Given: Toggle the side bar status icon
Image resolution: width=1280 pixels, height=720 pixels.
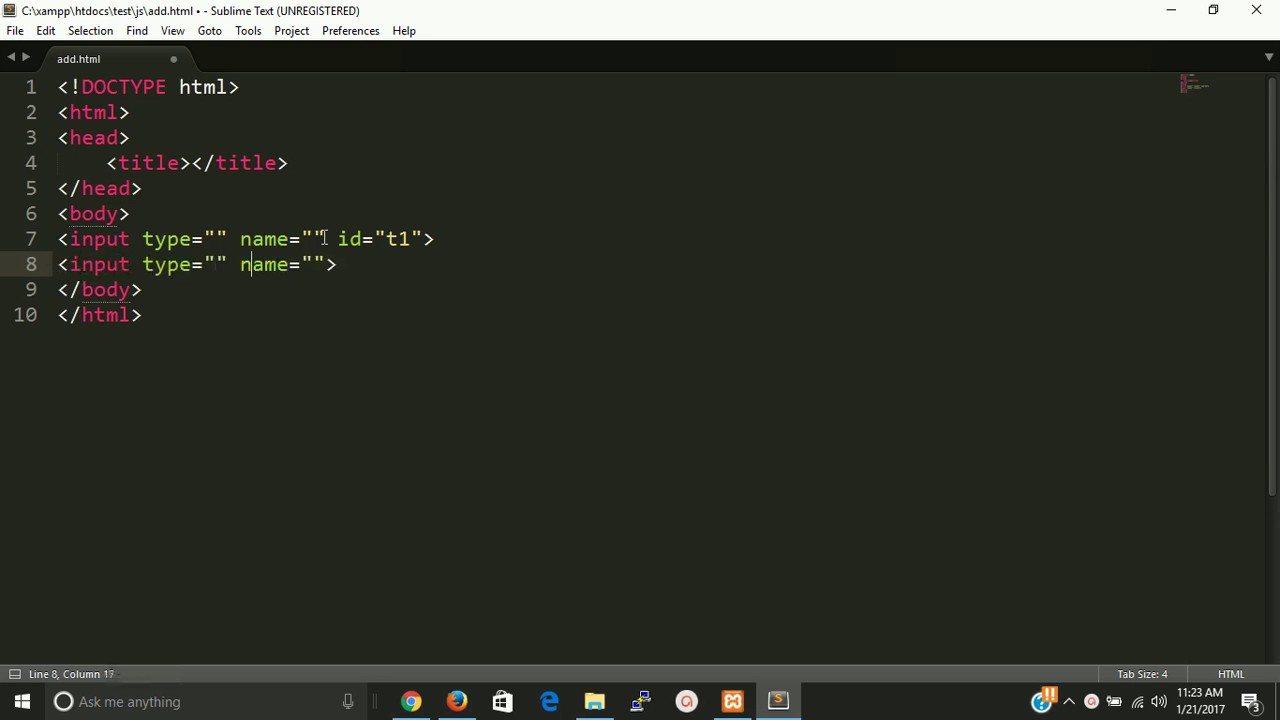Looking at the screenshot, I should [x=14, y=674].
